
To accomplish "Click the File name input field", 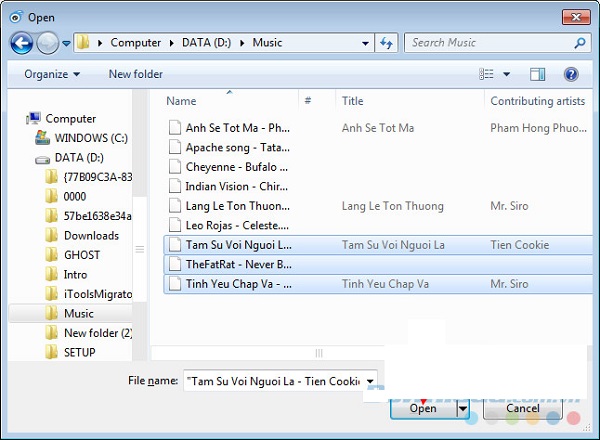I will [x=273, y=381].
